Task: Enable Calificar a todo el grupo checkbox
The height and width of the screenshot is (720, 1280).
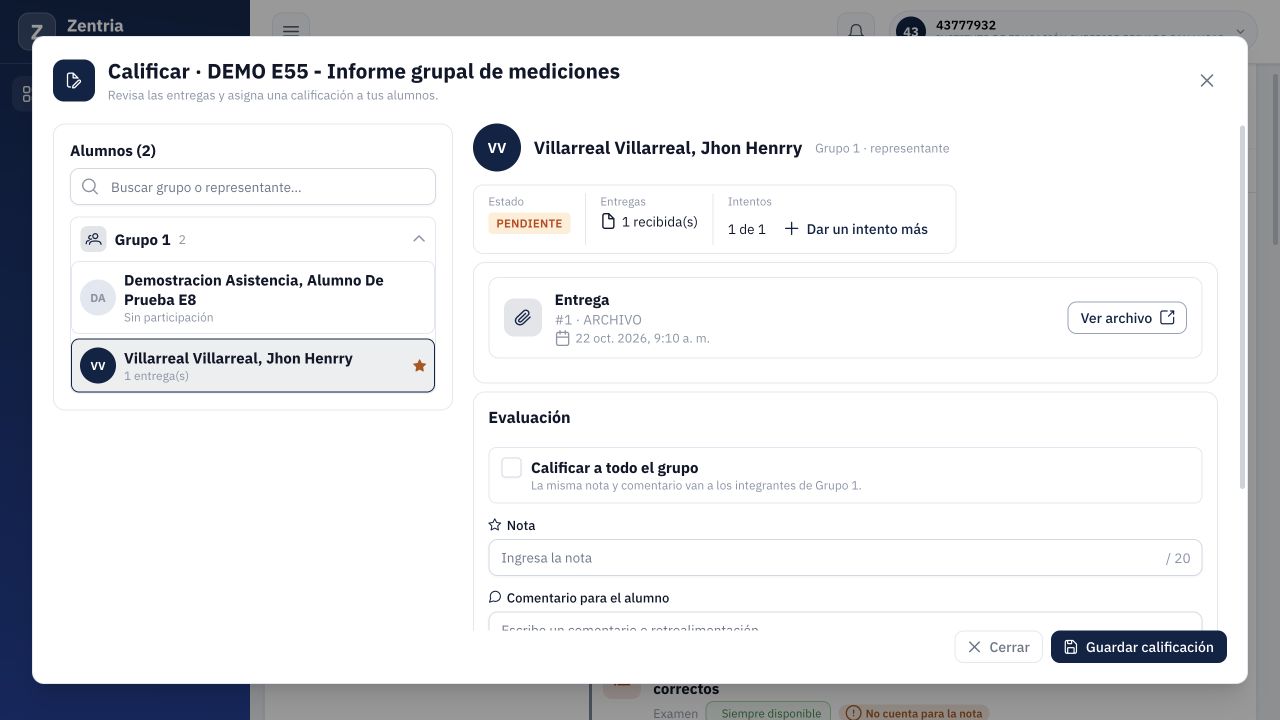Action: pos(511,468)
